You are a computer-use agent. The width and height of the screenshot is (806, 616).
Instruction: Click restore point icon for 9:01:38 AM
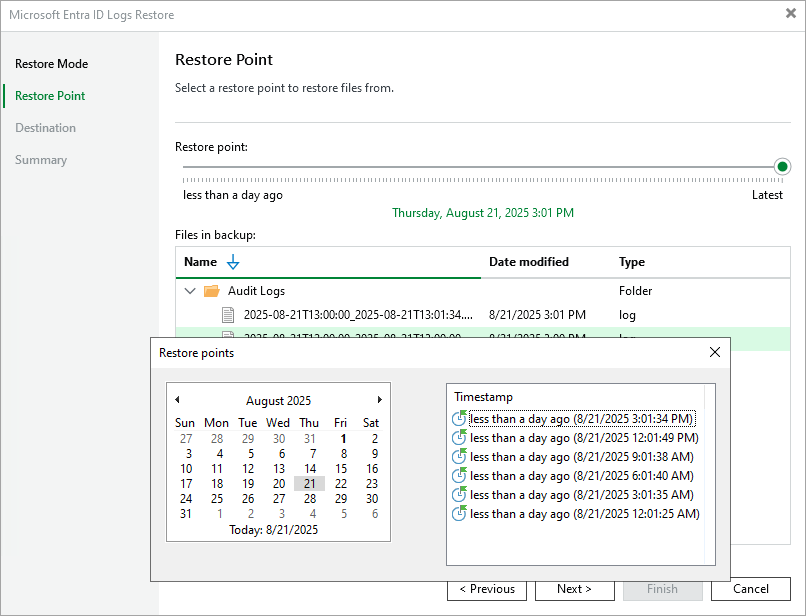(460, 457)
